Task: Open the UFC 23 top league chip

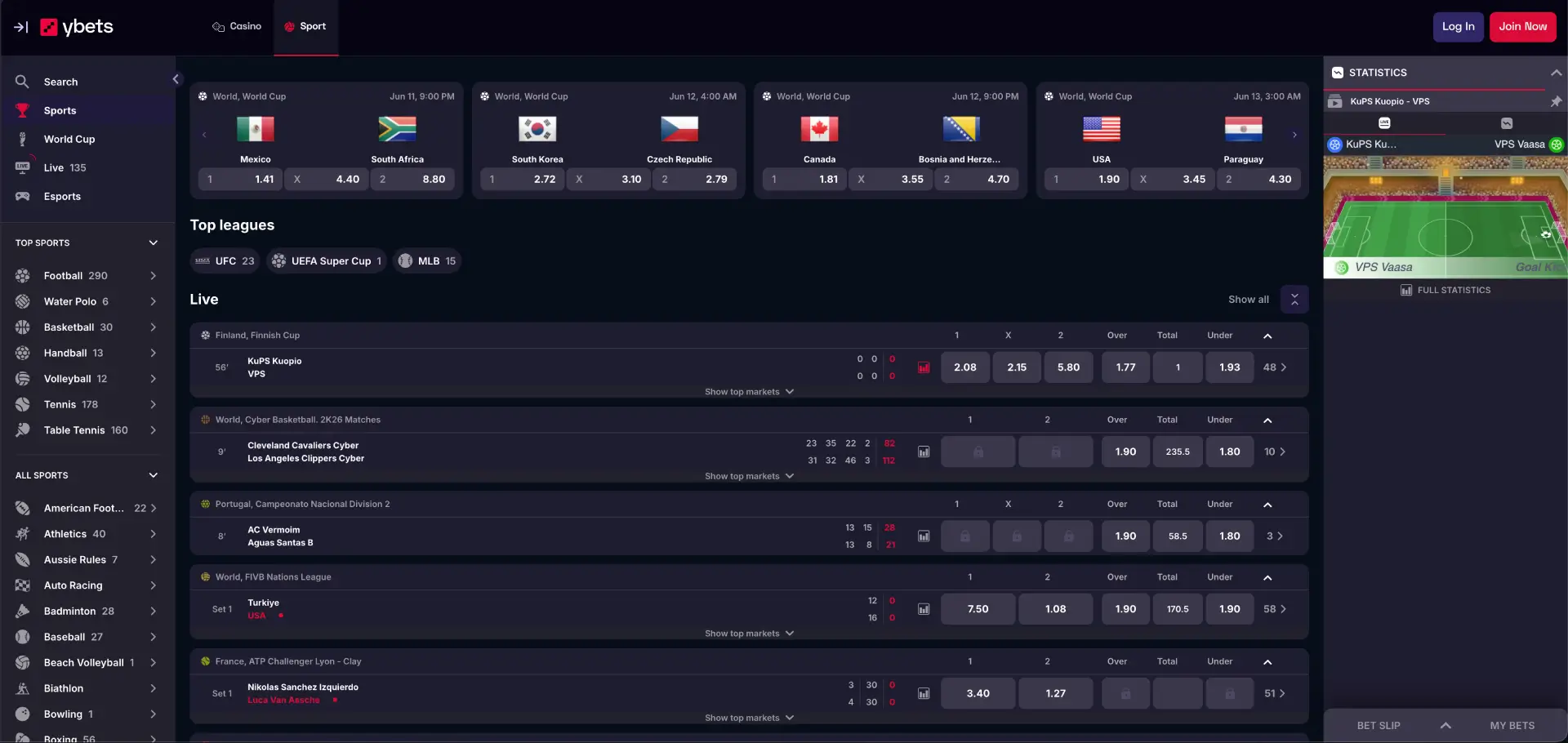Action: pos(225,261)
